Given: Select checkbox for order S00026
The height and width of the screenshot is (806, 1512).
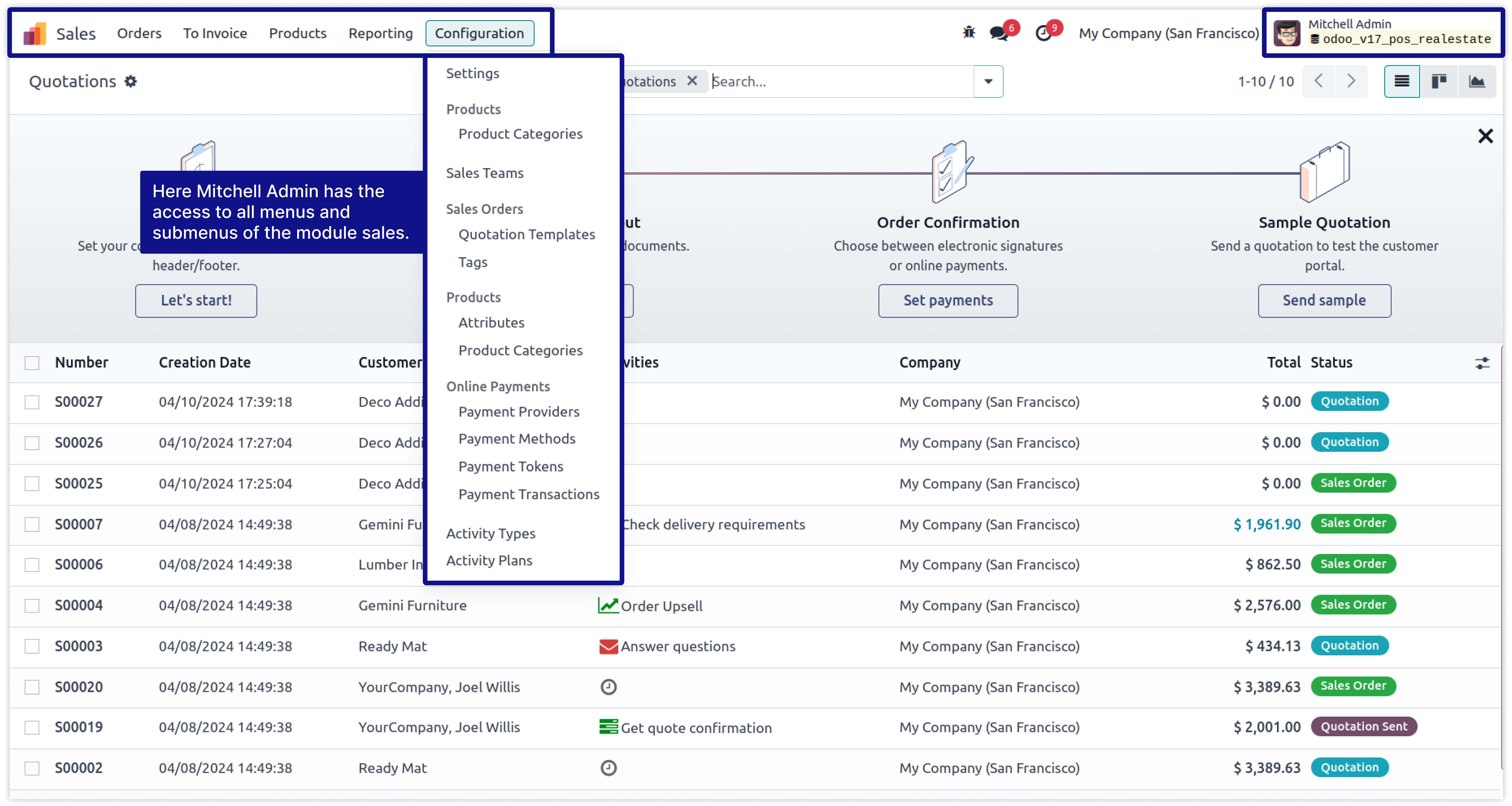Looking at the screenshot, I should (32, 443).
